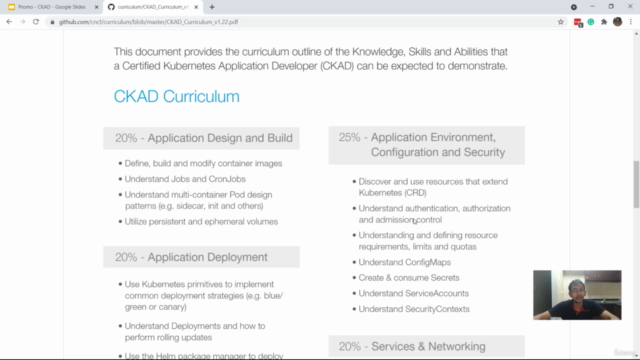The image size is (640, 360).
Task: Go forward using the forward arrow
Action: [x=22, y=22]
